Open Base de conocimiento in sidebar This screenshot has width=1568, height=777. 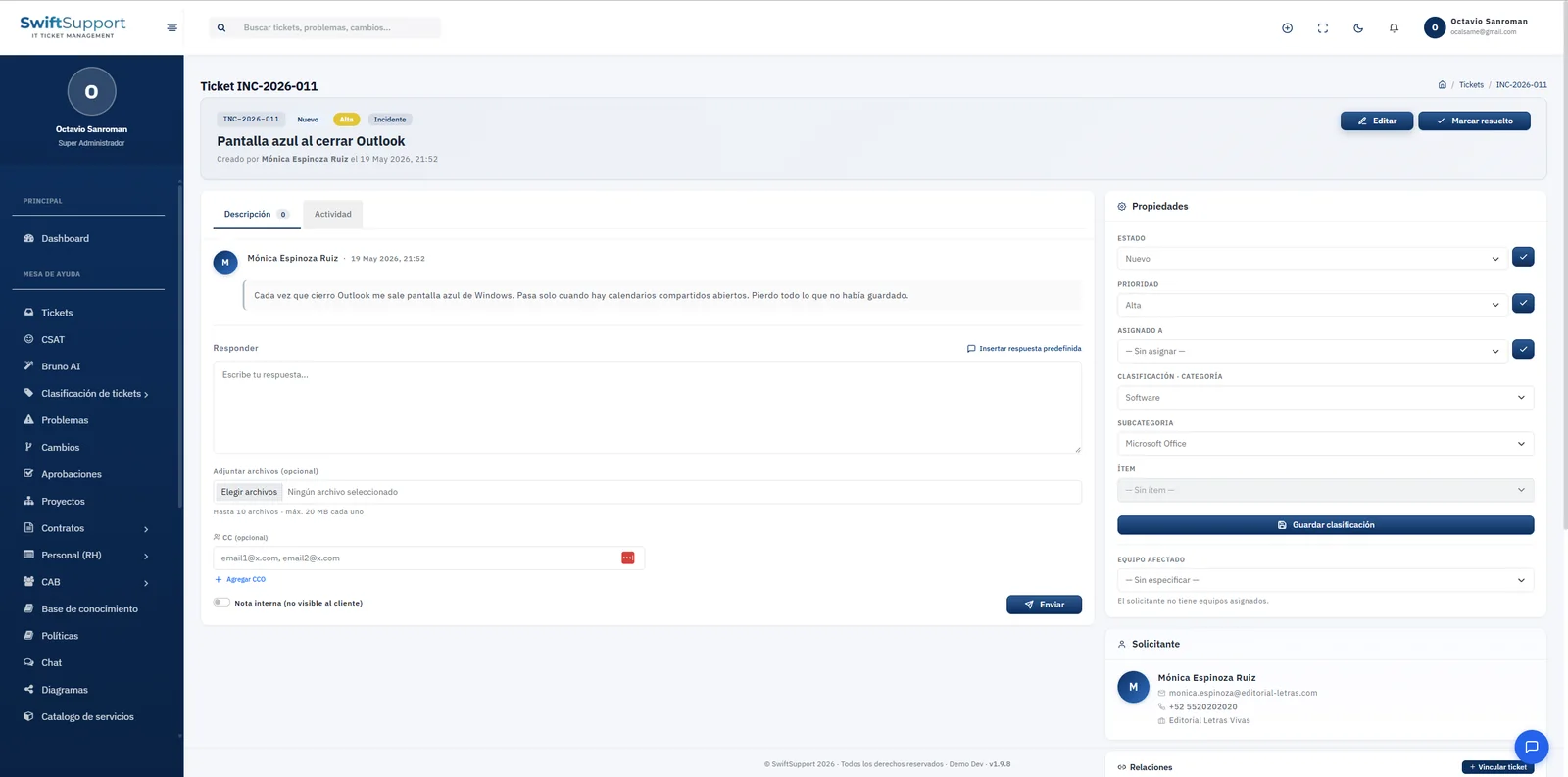[x=89, y=609]
